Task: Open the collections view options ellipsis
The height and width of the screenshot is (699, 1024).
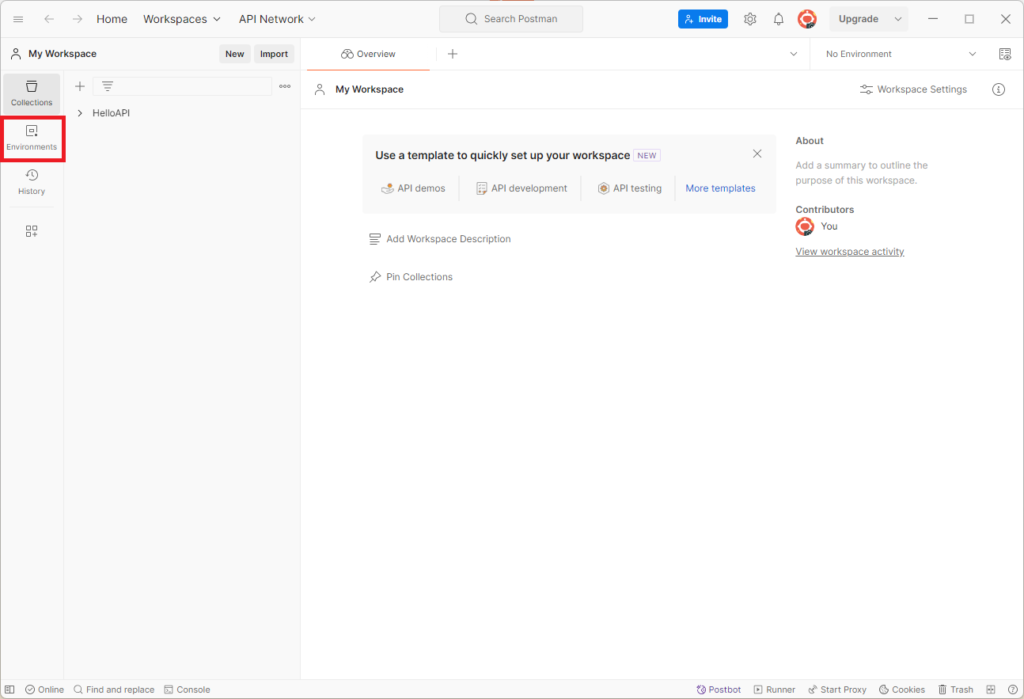Action: point(285,86)
